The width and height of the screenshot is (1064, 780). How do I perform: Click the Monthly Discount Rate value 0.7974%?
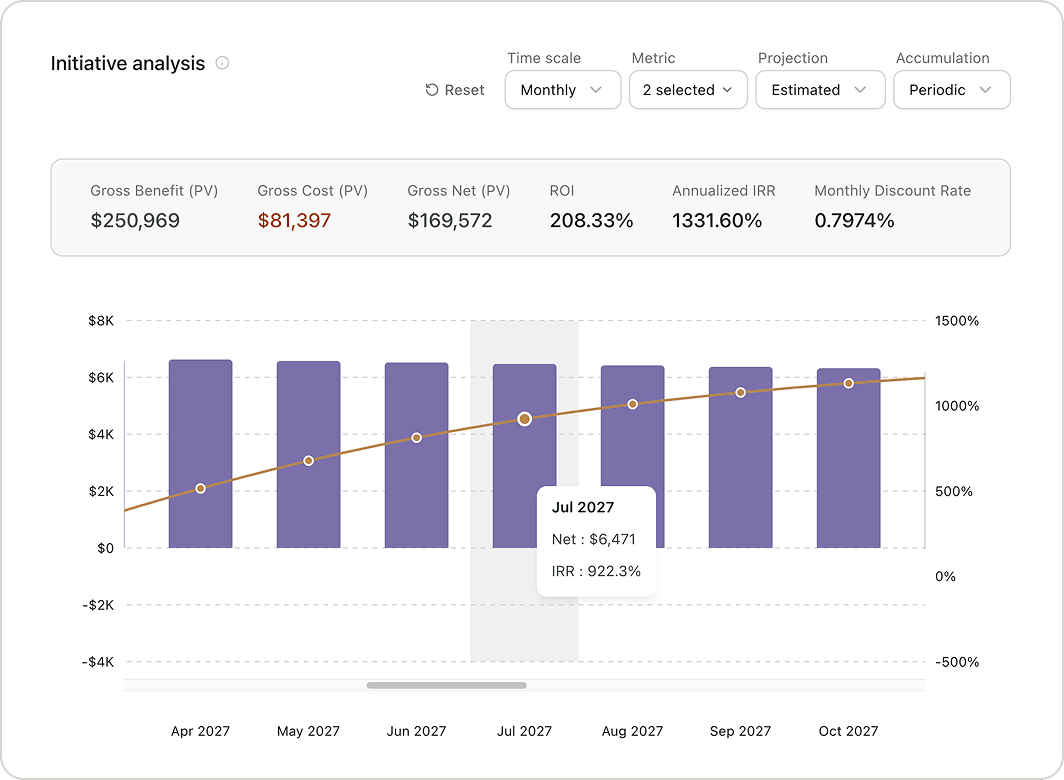click(854, 221)
